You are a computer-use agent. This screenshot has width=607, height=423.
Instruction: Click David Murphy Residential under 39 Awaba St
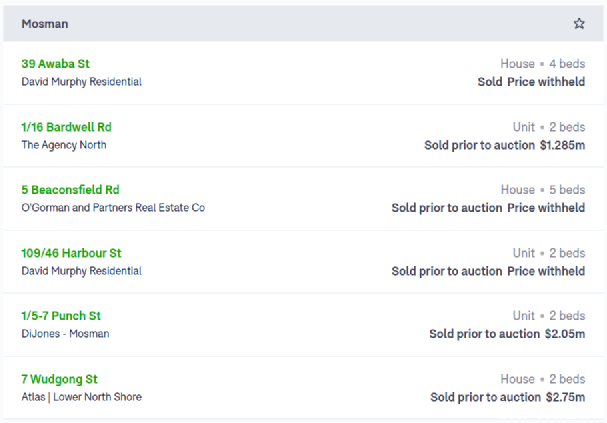tap(81, 82)
